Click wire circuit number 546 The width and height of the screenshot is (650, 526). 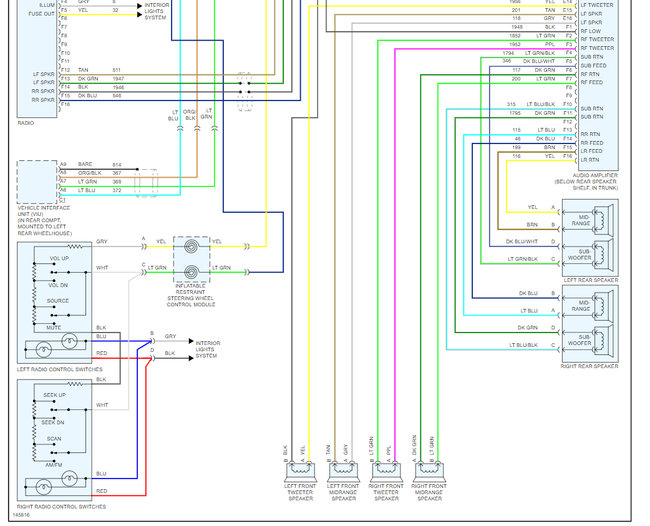click(x=117, y=96)
